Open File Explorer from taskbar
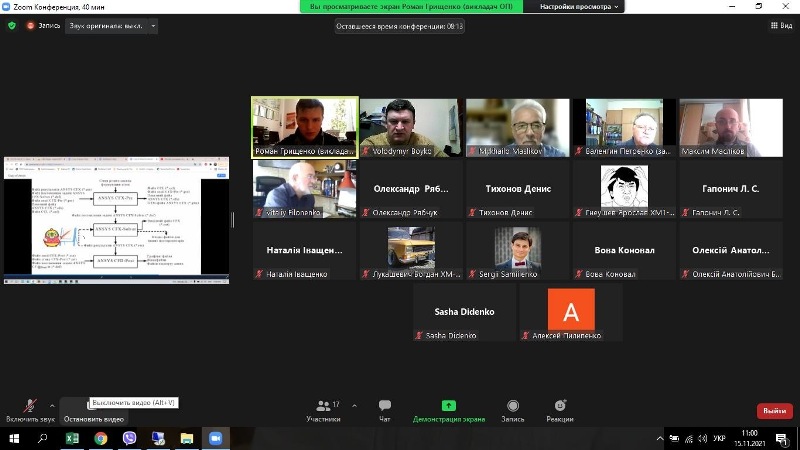This screenshot has width=800, height=450. click(x=187, y=438)
